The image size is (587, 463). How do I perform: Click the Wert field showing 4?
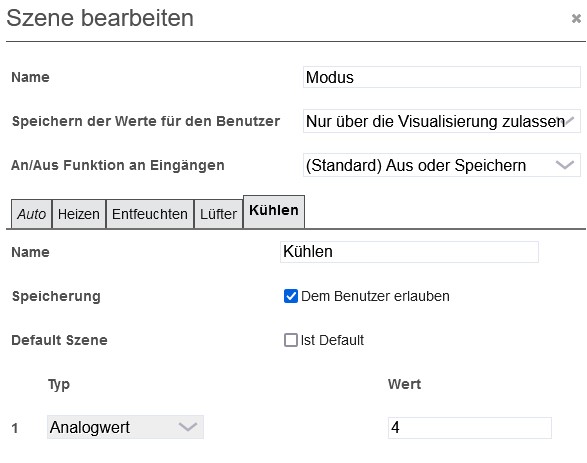[x=470, y=427]
